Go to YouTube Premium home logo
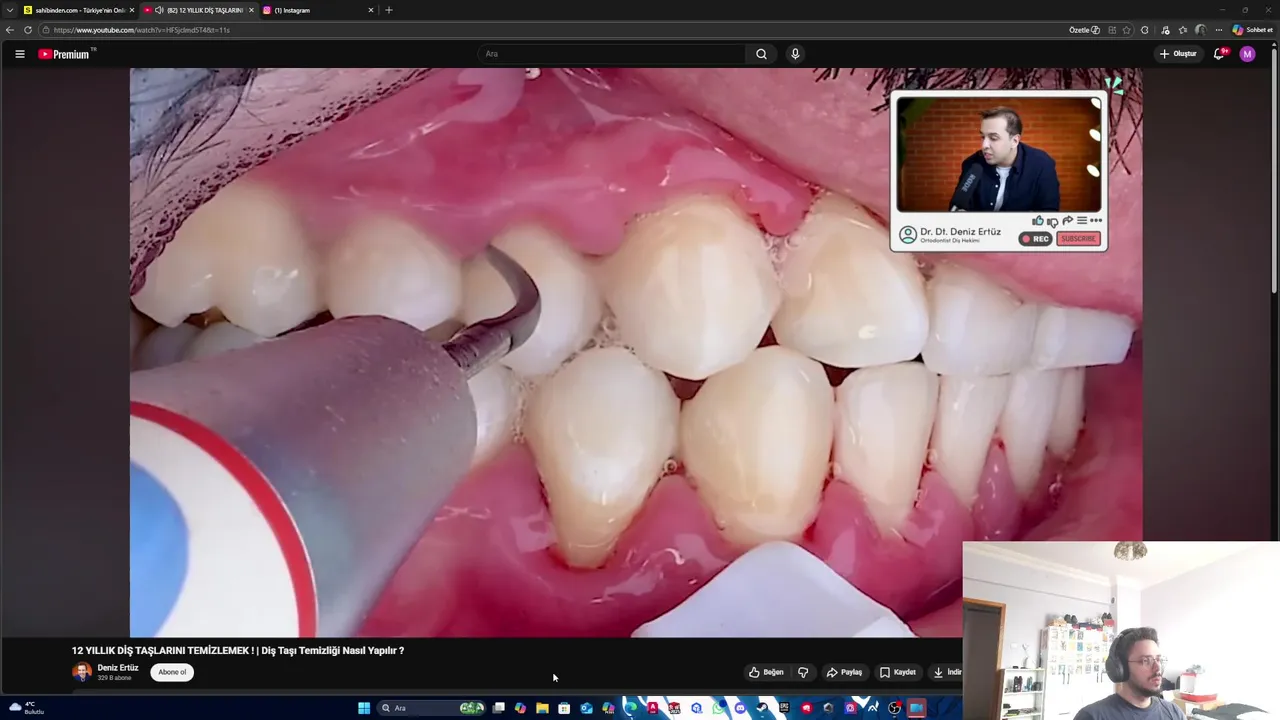 click(x=66, y=54)
